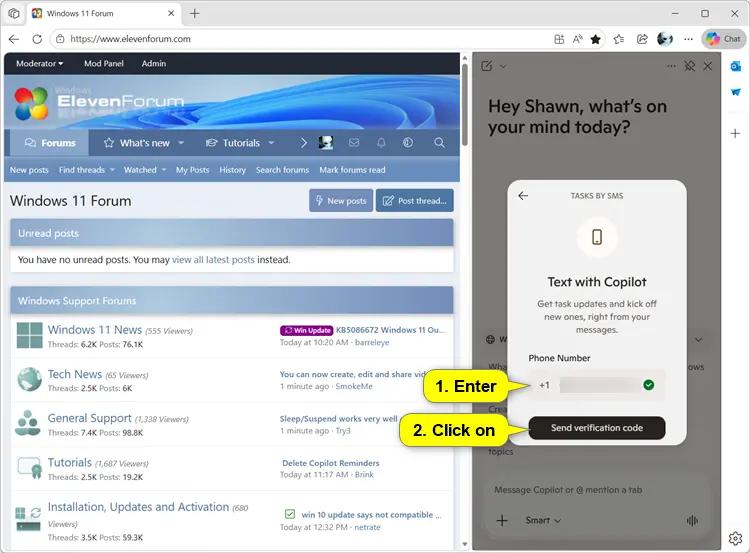Viewport: 750px width, 553px height.
Task: Open browser settings and more menu
Action: click(x=688, y=39)
